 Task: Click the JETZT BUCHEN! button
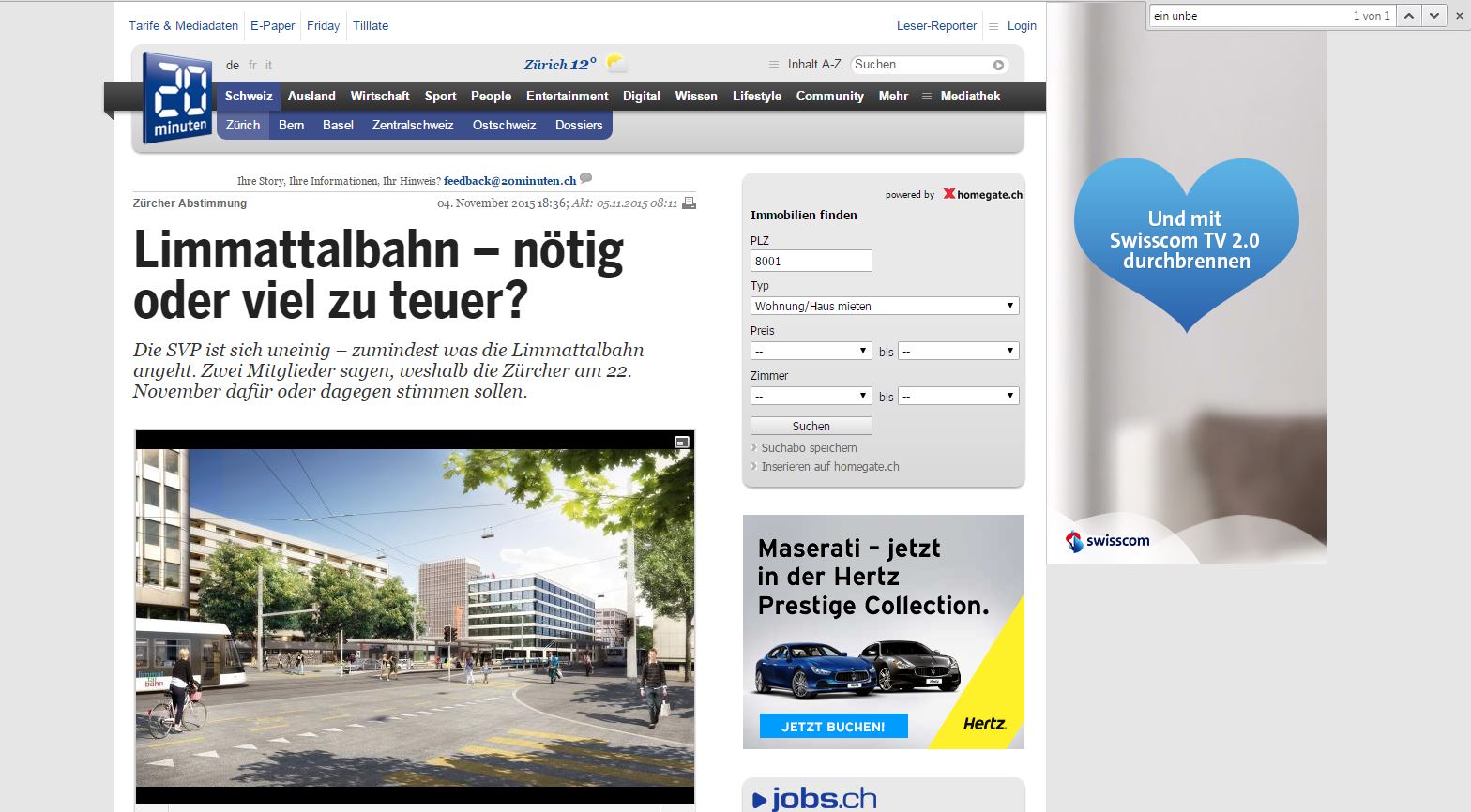coord(833,727)
